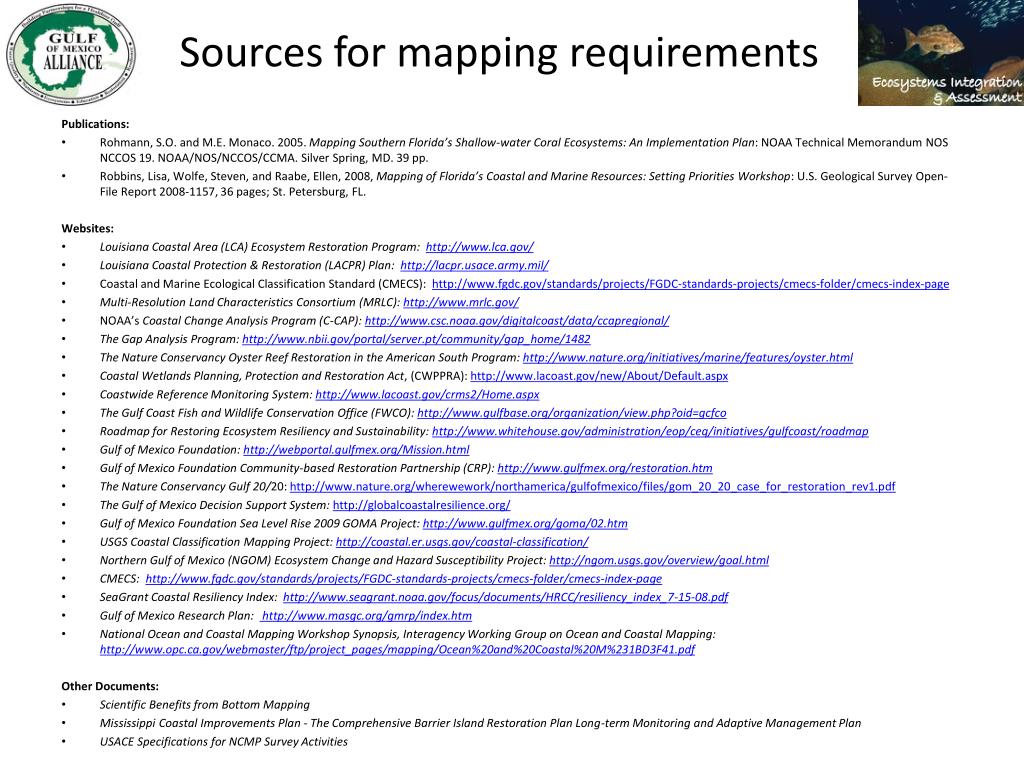Click the 'Publications:' heading

(x=95, y=124)
